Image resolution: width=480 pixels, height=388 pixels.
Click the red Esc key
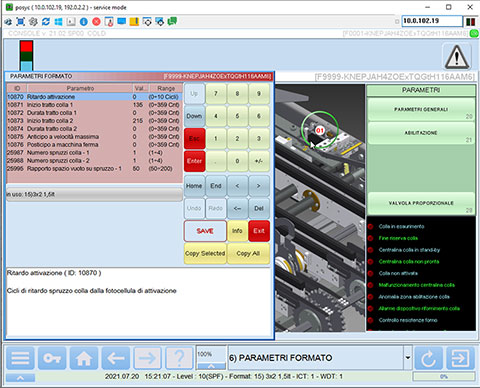click(194, 138)
